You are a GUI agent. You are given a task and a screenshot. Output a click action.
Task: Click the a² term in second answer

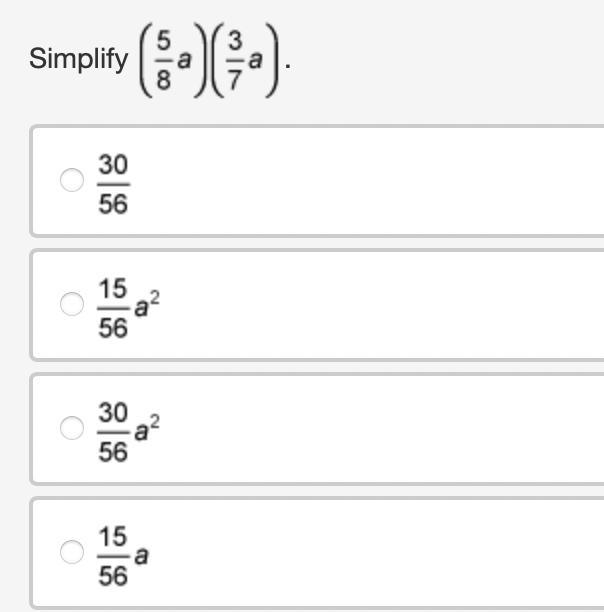coord(146,301)
